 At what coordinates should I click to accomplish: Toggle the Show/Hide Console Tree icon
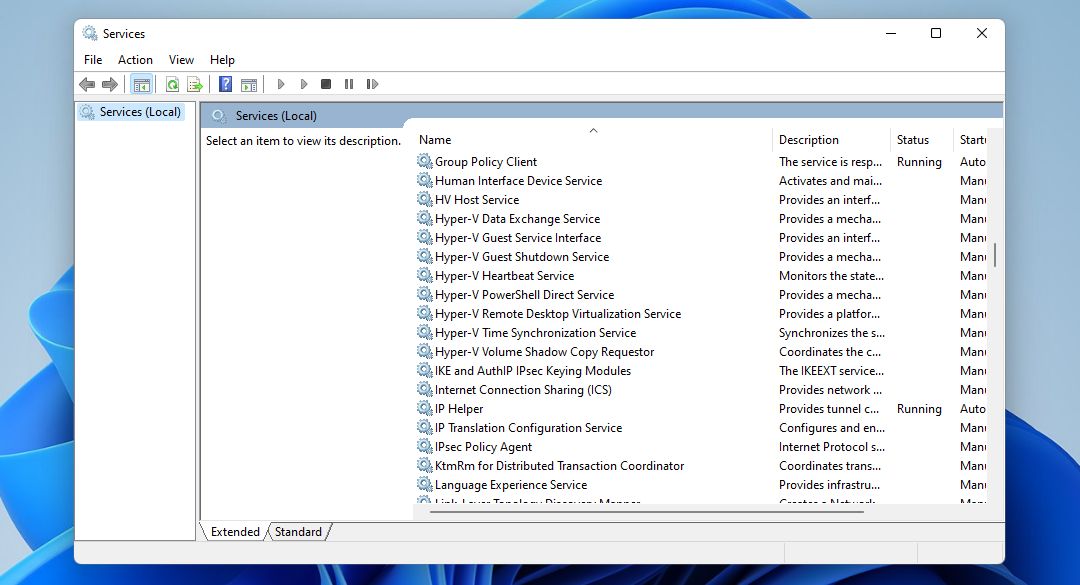pyautogui.click(x=142, y=84)
